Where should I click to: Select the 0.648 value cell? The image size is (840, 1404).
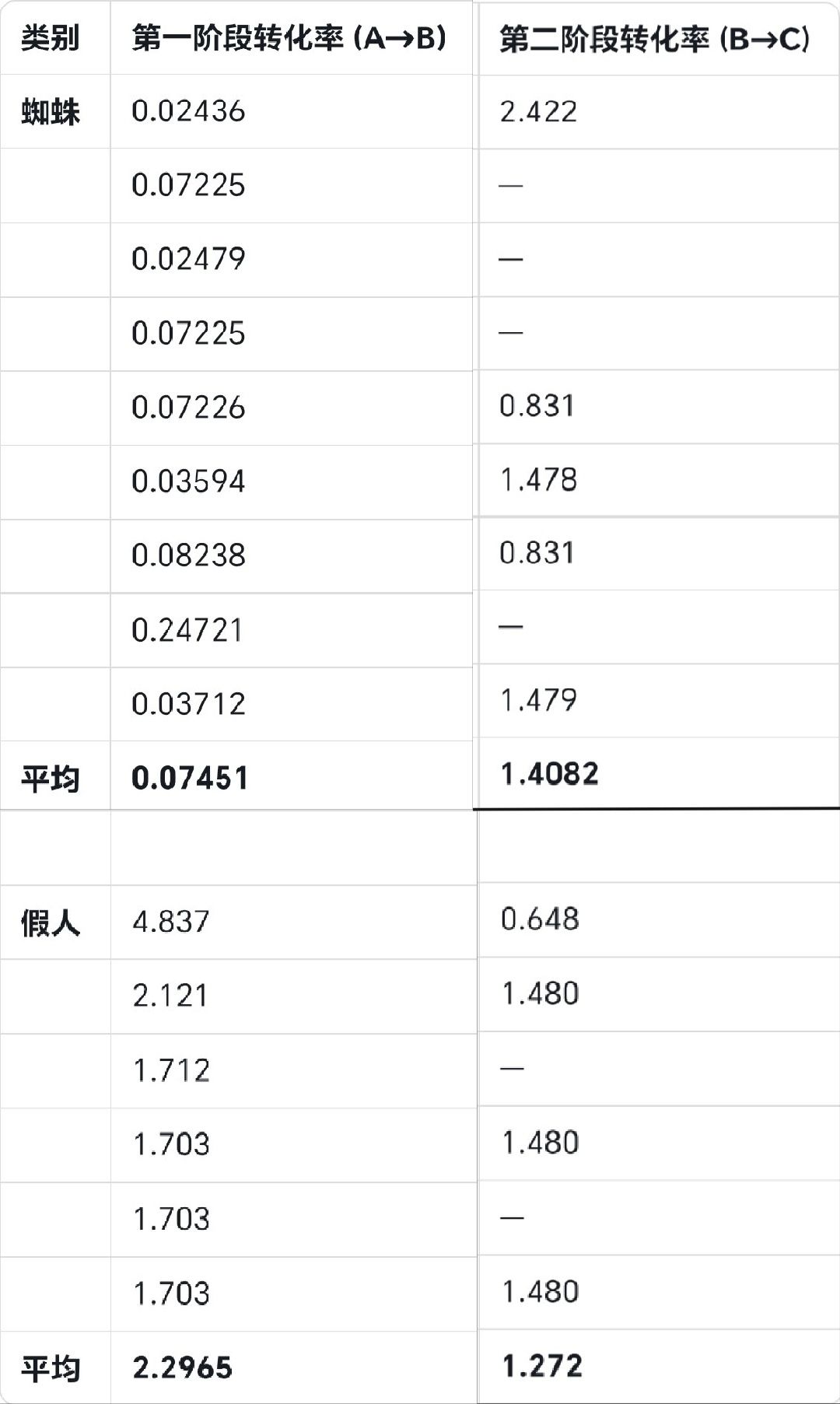pyautogui.click(x=540, y=919)
